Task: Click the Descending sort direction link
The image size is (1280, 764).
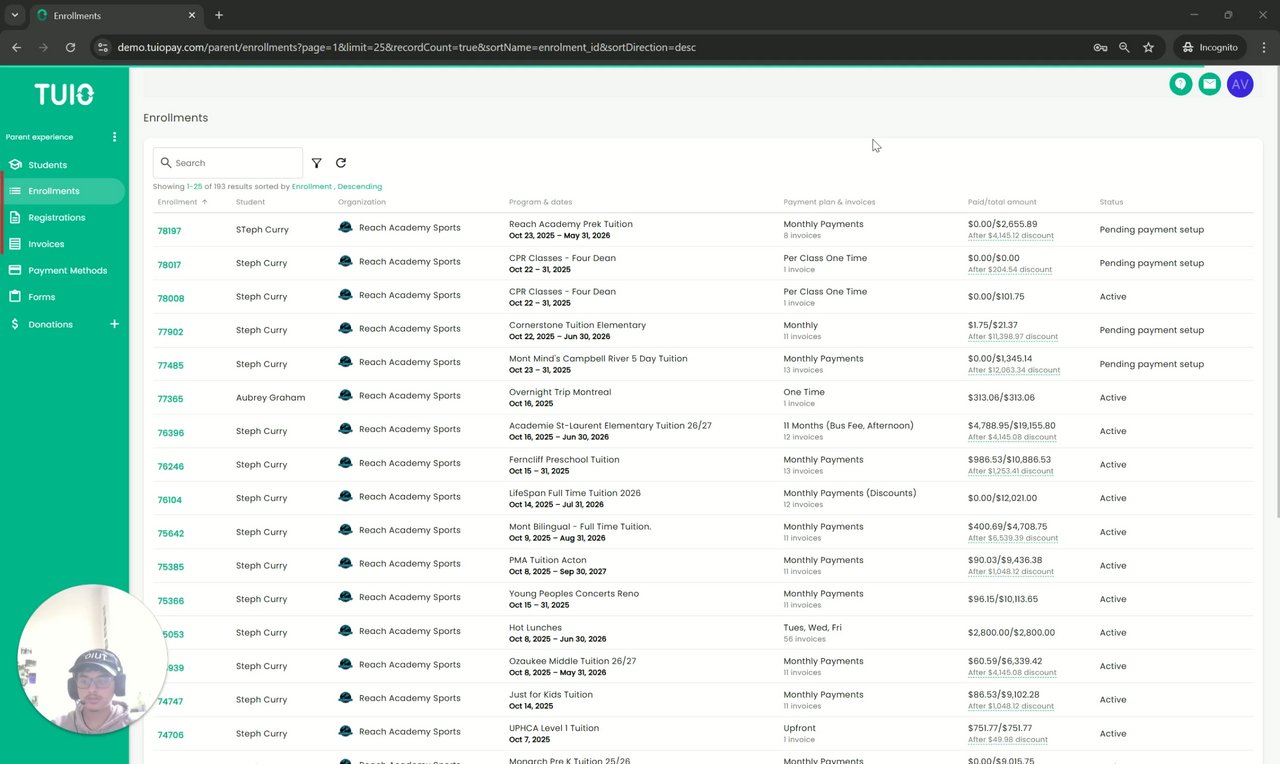Action: 360,187
